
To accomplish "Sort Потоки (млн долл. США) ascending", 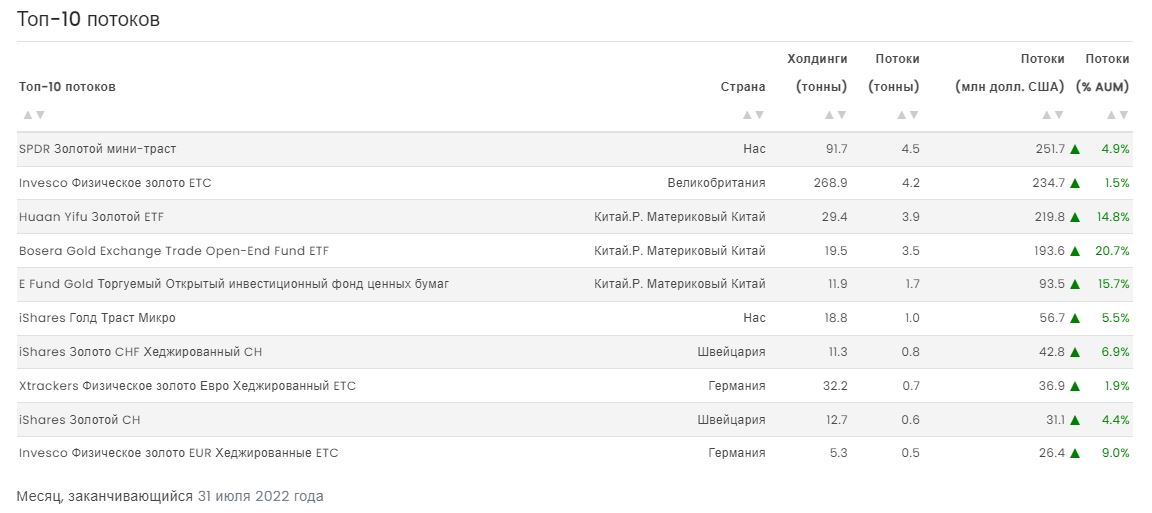I will click(x=1047, y=115).
